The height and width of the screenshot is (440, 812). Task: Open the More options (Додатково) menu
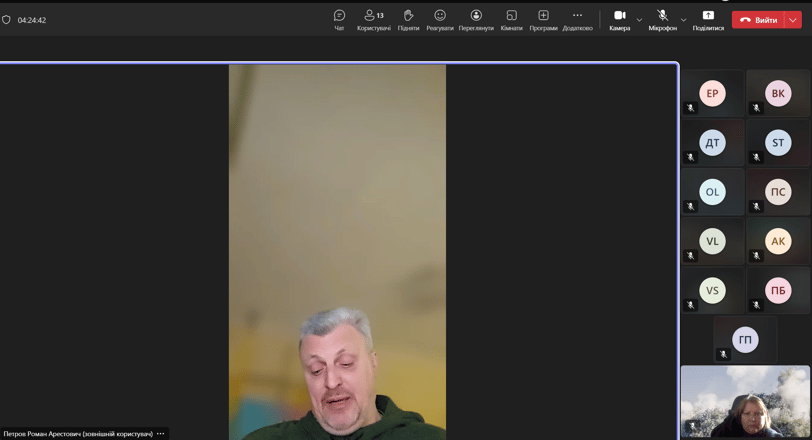click(577, 20)
